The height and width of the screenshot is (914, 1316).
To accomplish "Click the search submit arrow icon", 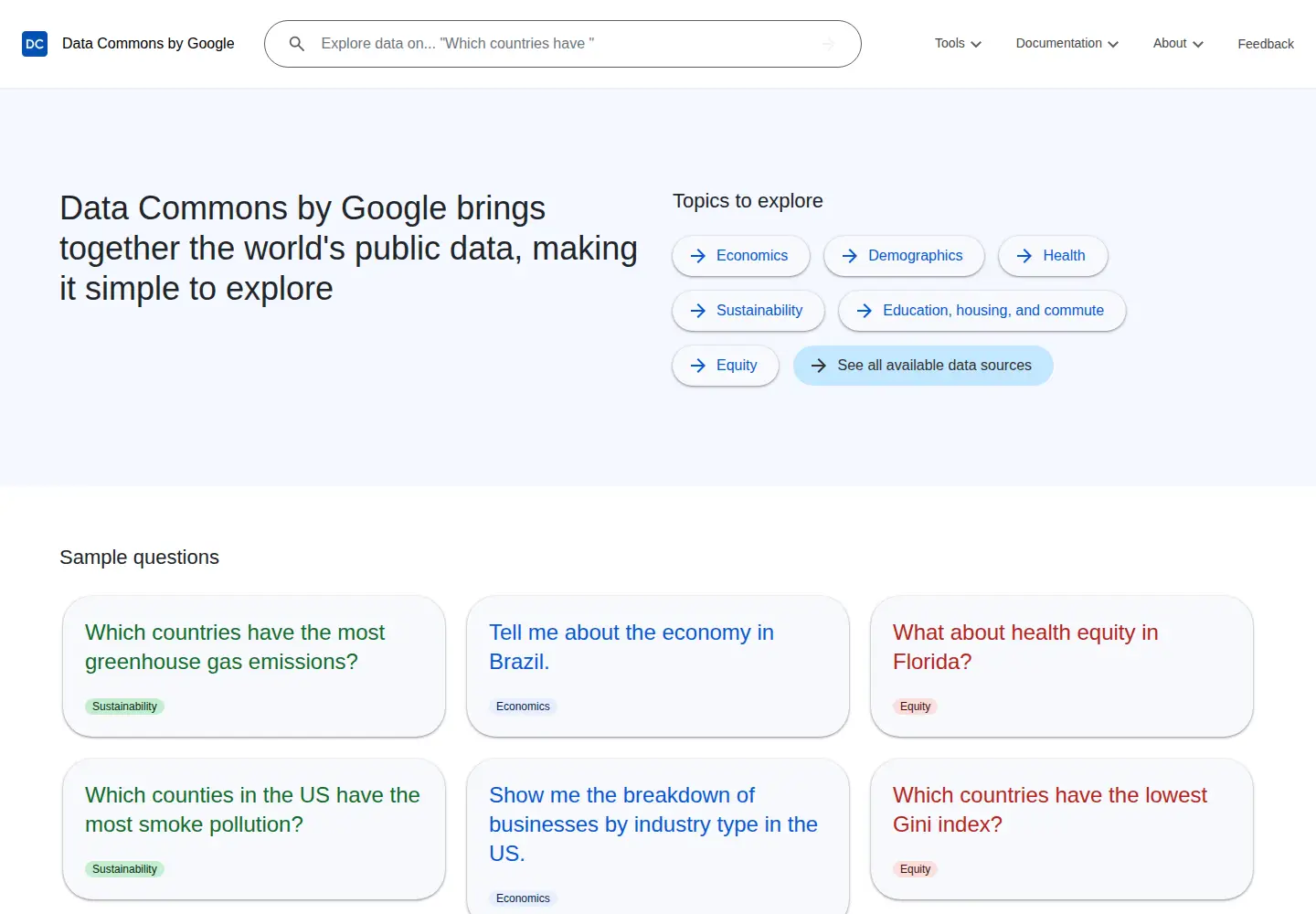I will point(828,44).
